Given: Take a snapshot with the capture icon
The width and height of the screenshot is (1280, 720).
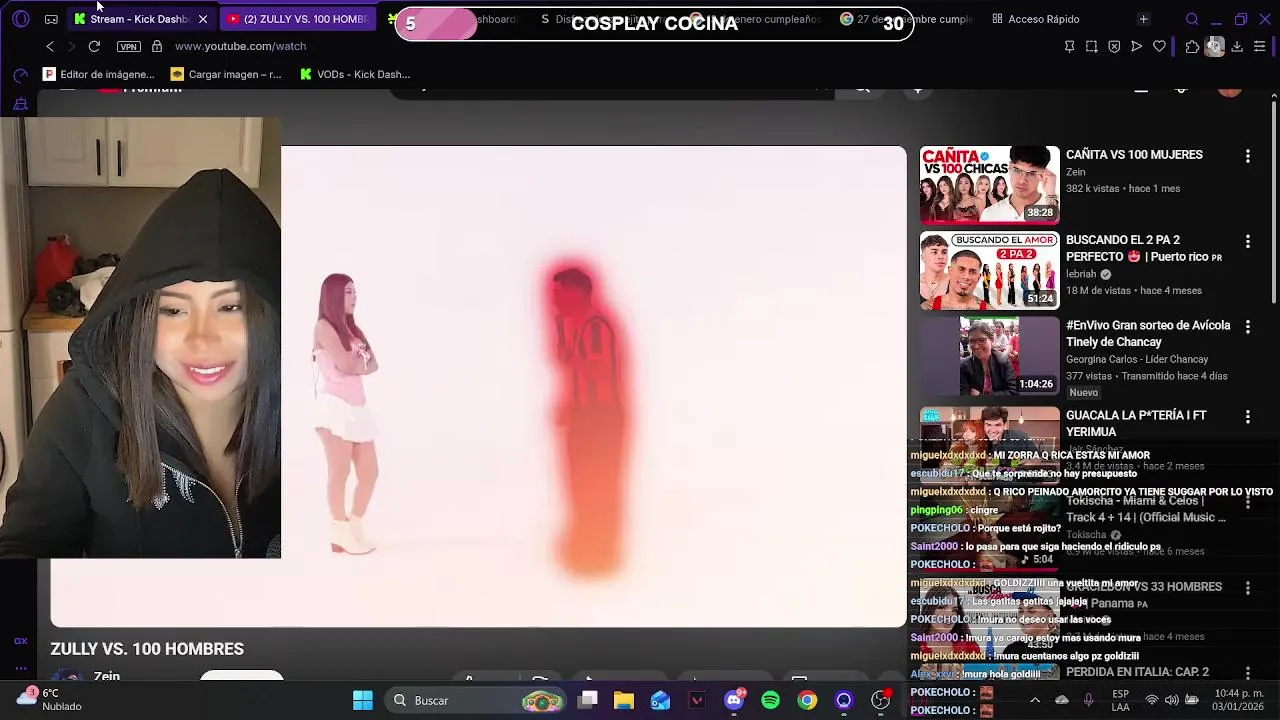Looking at the screenshot, I should pos(1091,46).
